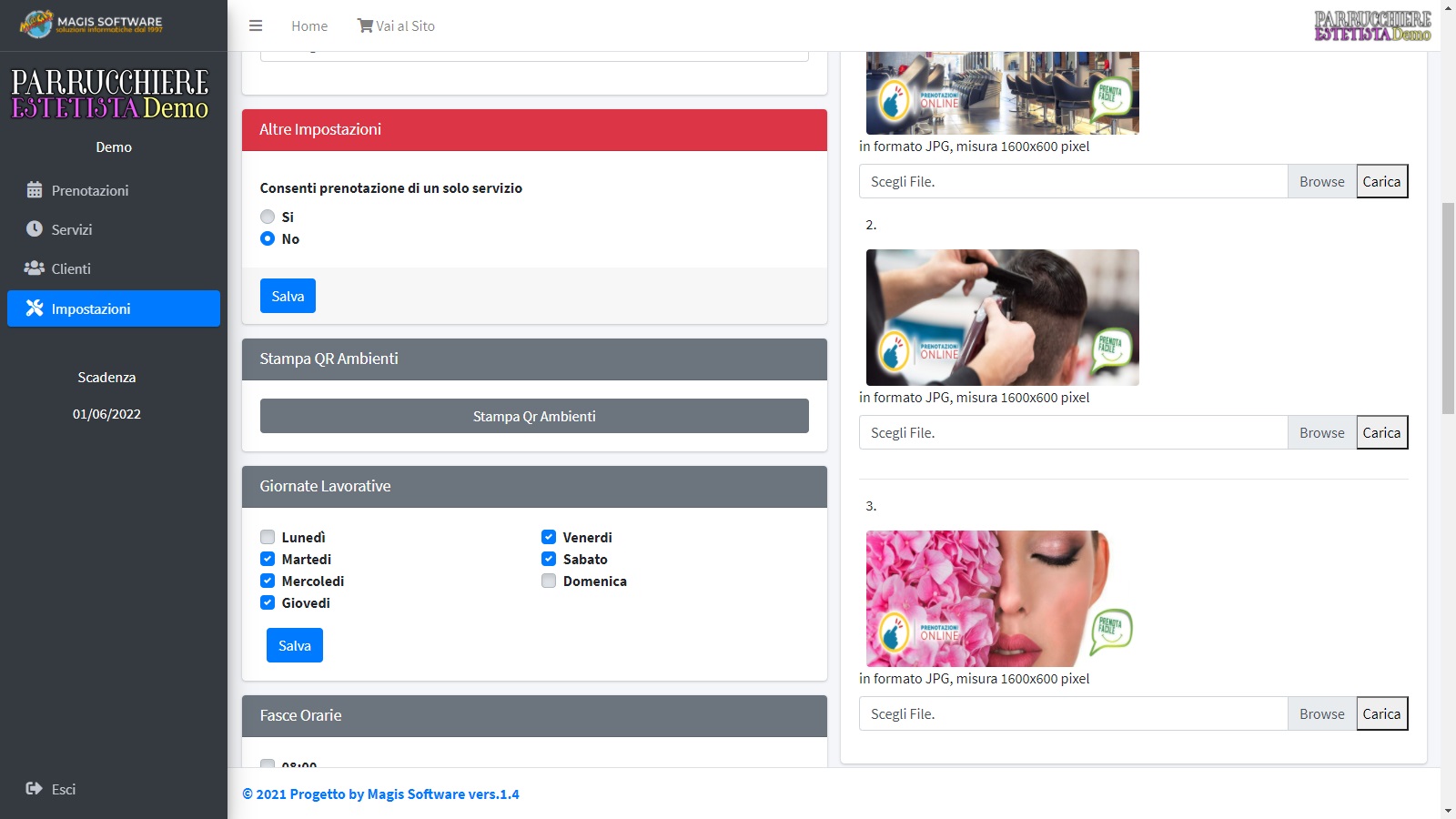1456x819 pixels.
Task: Click Carica for image 2
Action: coord(1381,432)
